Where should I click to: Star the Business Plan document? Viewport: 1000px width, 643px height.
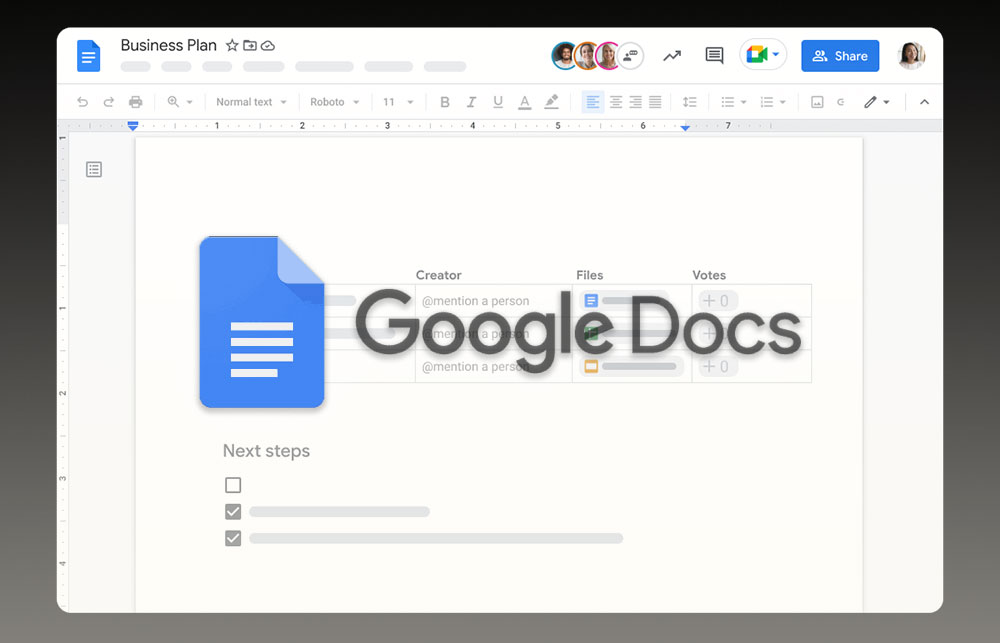232,46
